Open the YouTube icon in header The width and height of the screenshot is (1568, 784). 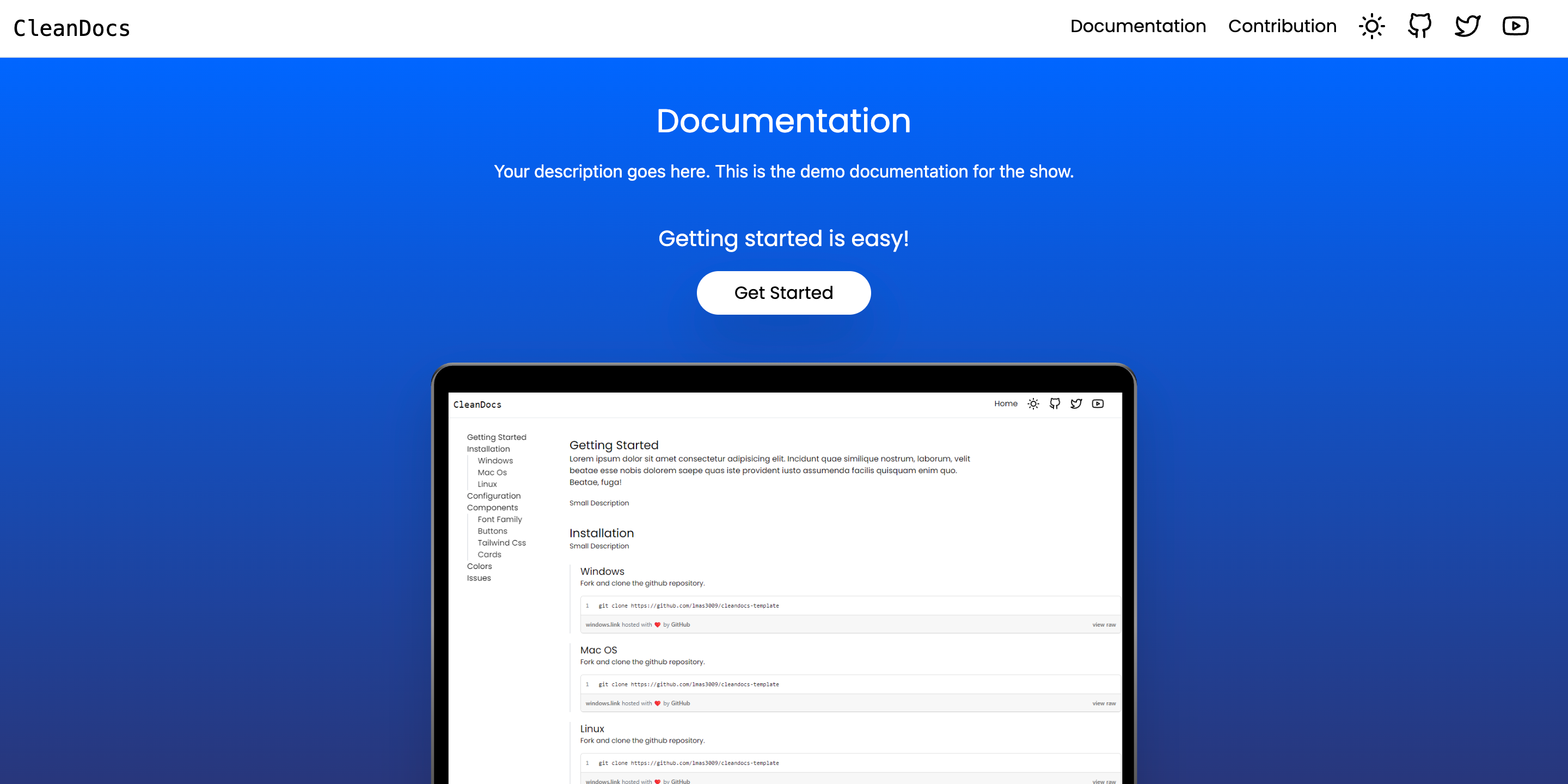pos(1516,26)
